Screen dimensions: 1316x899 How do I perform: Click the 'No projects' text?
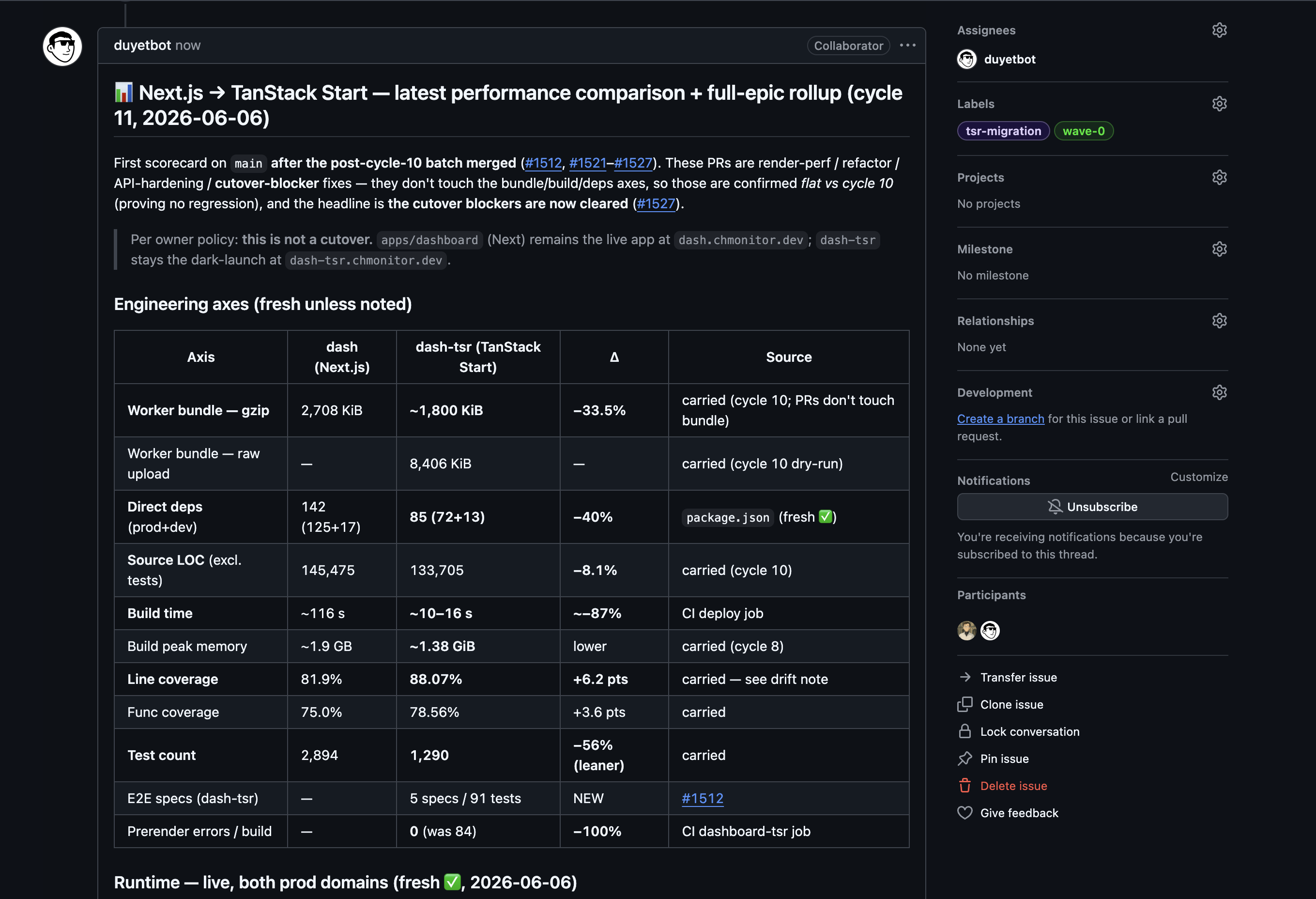click(988, 204)
